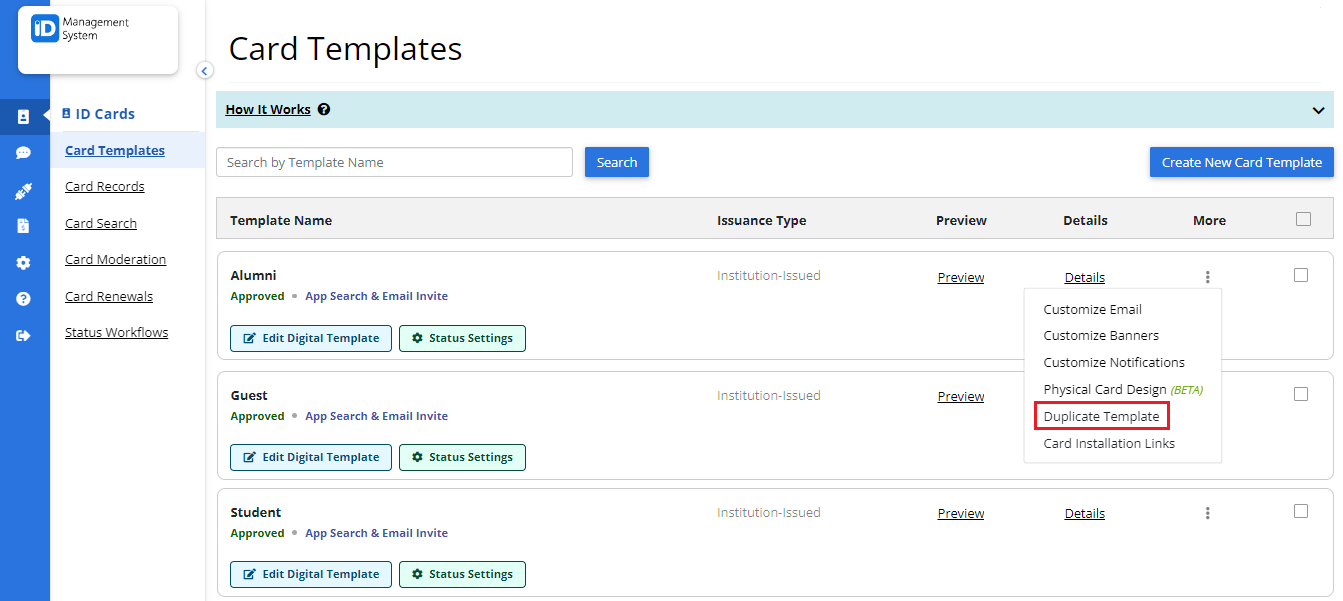Toggle the three-dot More menu for Alumni
This screenshot has width=1343, height=601.
(1208, 277)
